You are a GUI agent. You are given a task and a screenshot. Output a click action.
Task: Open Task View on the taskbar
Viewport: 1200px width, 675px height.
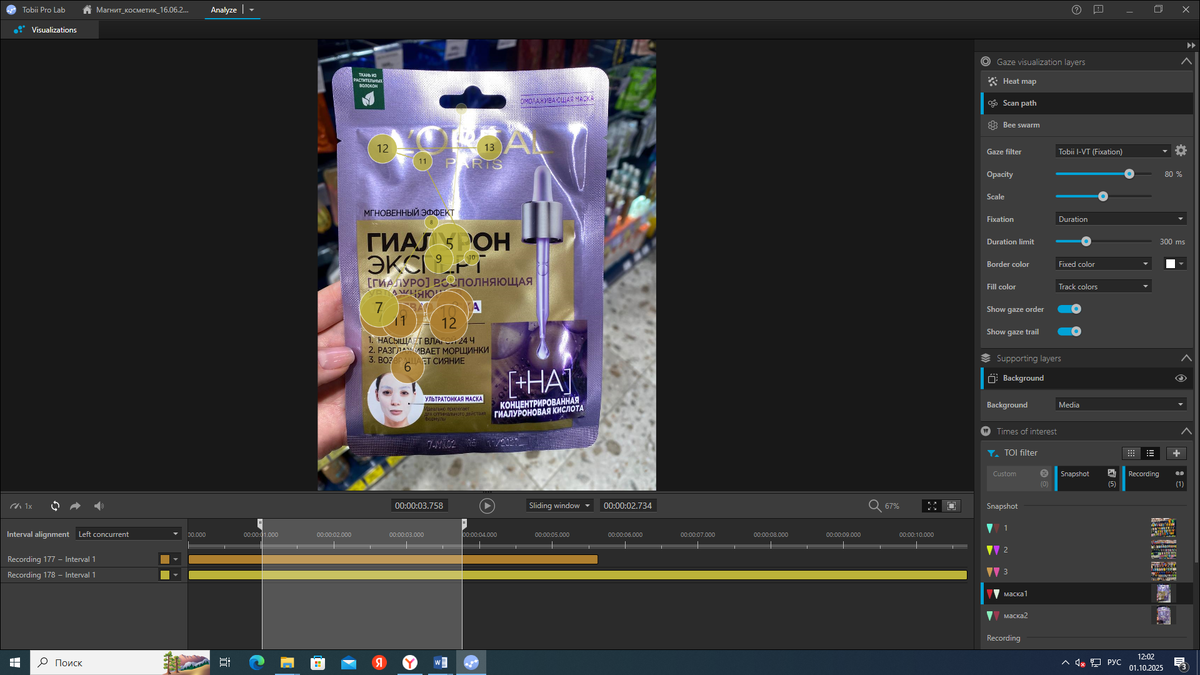click(x=225, y=662)
